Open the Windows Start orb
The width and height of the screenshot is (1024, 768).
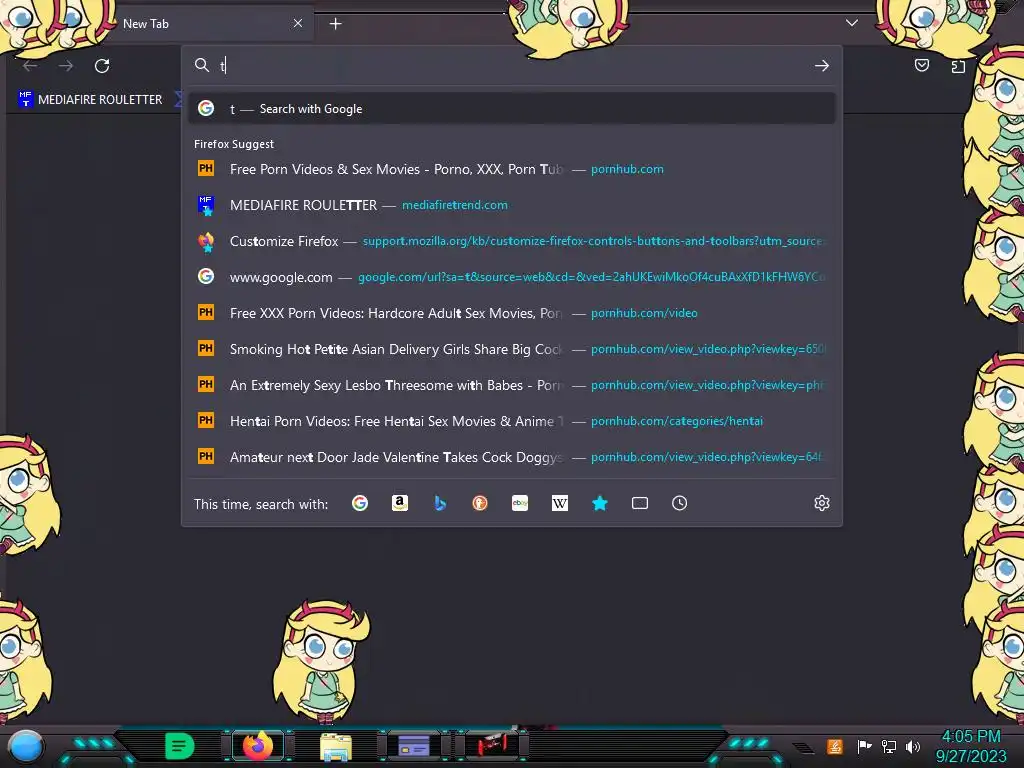tap(26, 746)
